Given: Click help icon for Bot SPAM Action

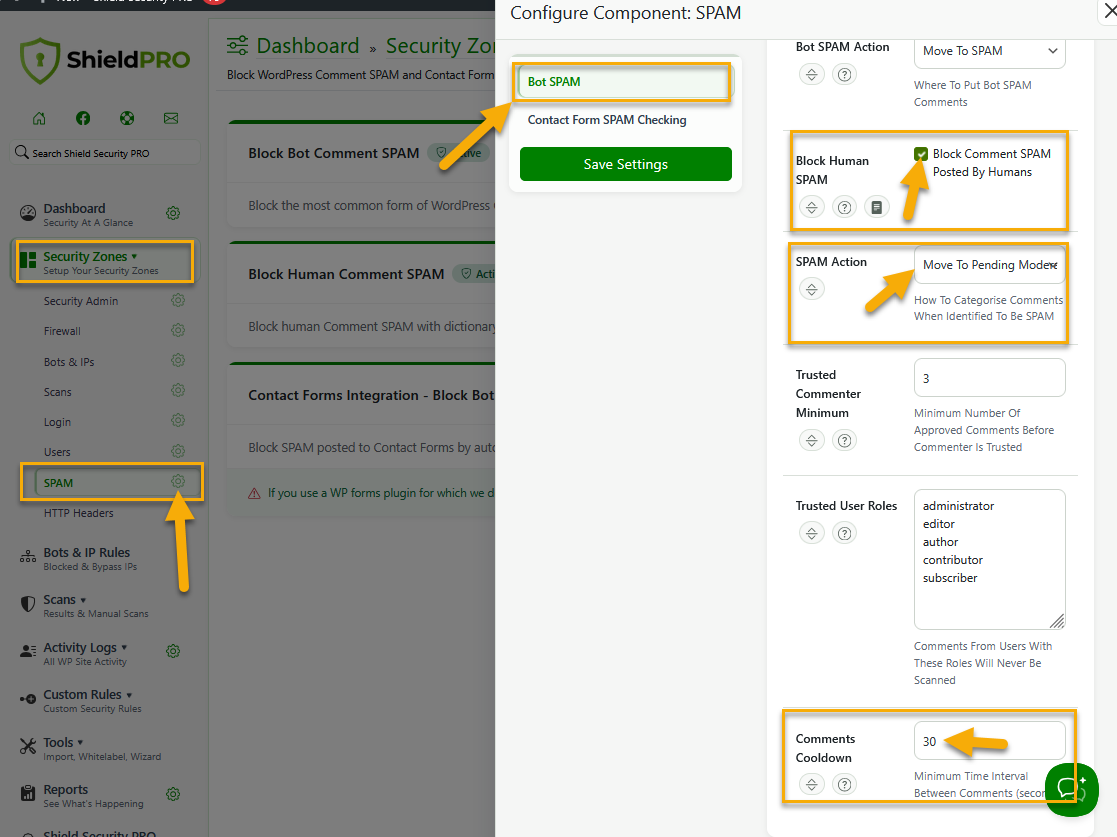Looking at the screenshot, I should tap(844, 74).
